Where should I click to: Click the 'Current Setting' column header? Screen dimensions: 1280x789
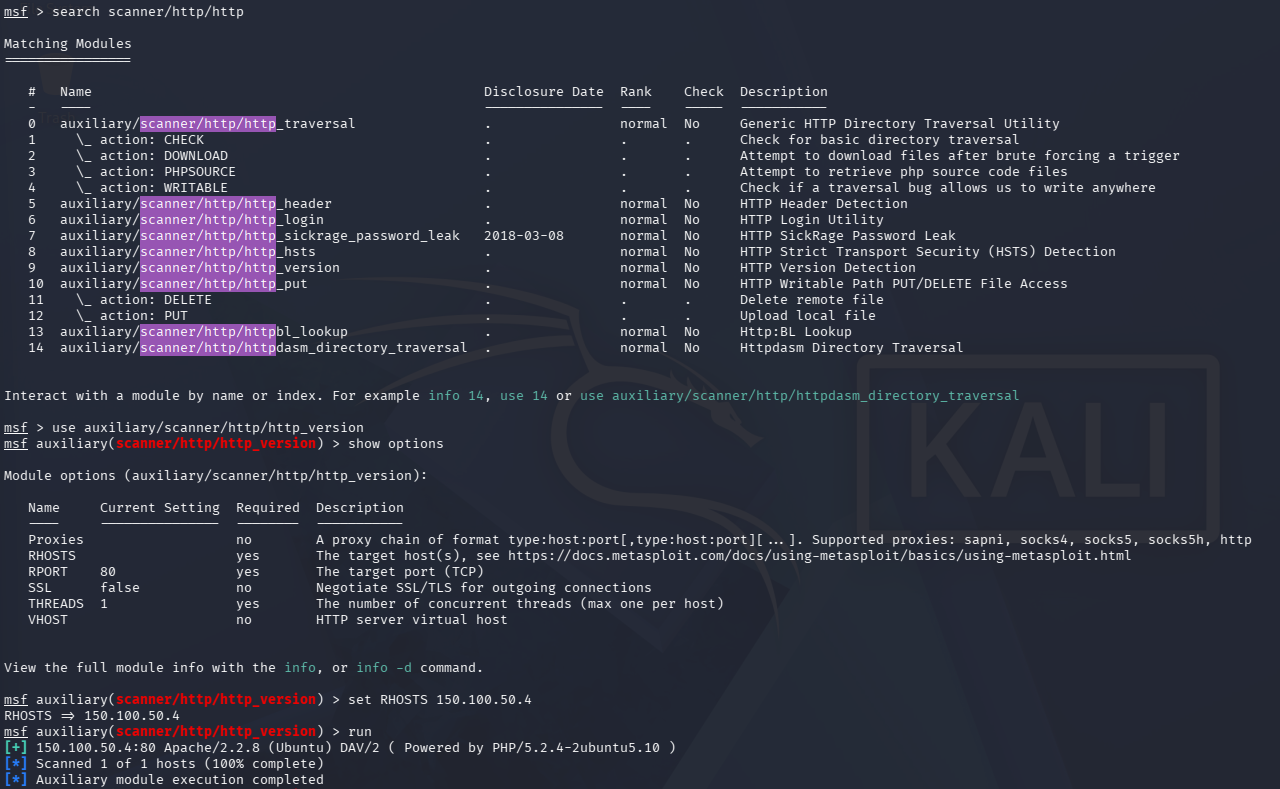(159, 508)
